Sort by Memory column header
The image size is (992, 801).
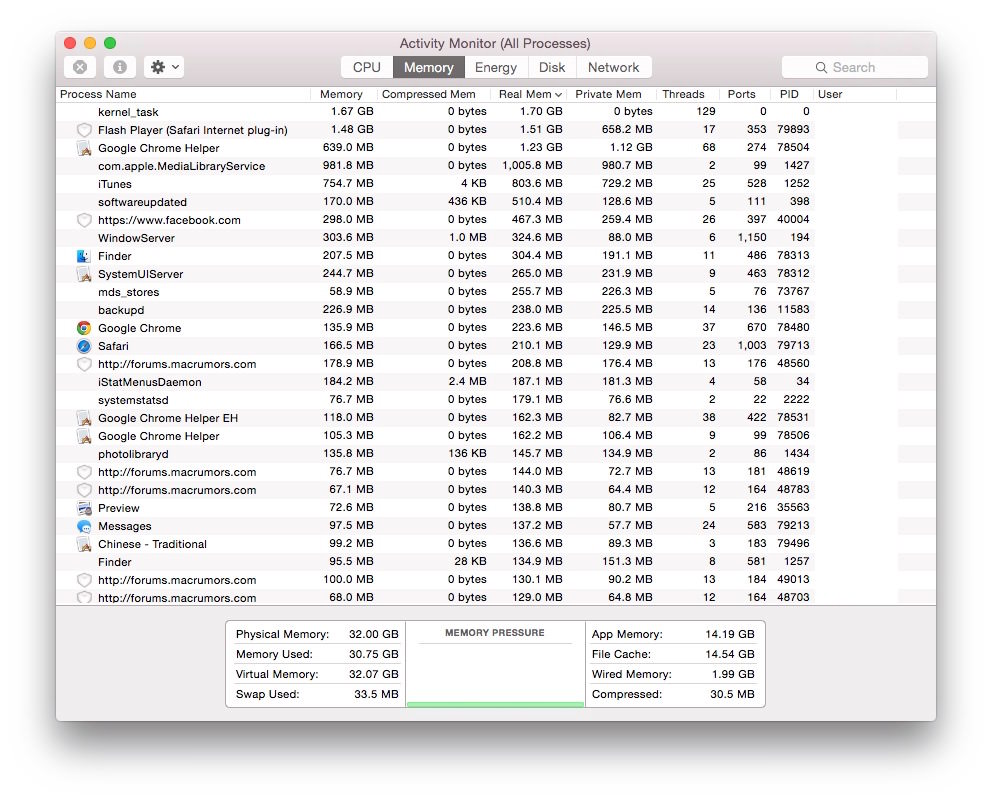click(x=342, y=94)
